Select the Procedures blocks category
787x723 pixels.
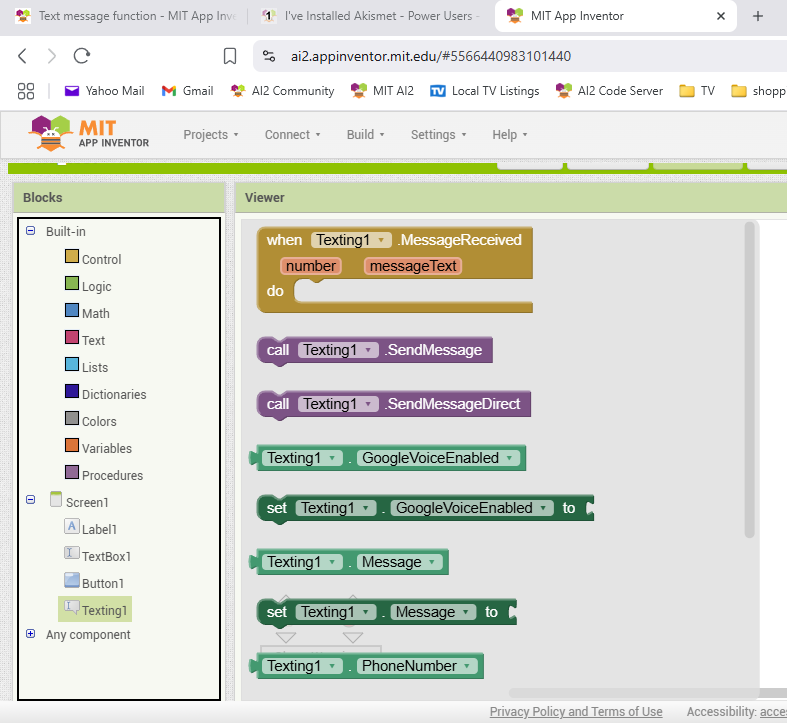click(112, 475)
